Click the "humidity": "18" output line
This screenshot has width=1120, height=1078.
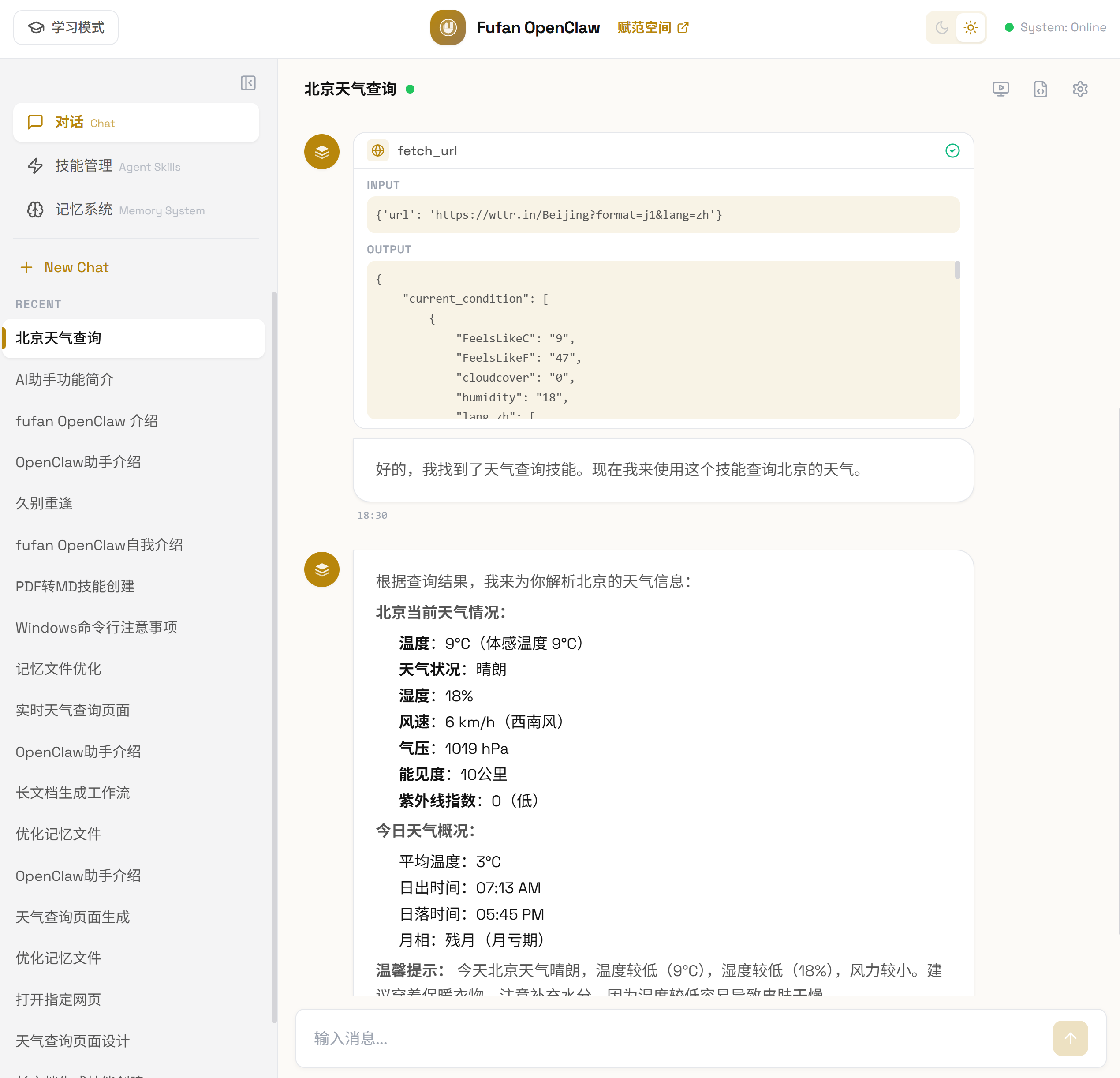(512, 397)
